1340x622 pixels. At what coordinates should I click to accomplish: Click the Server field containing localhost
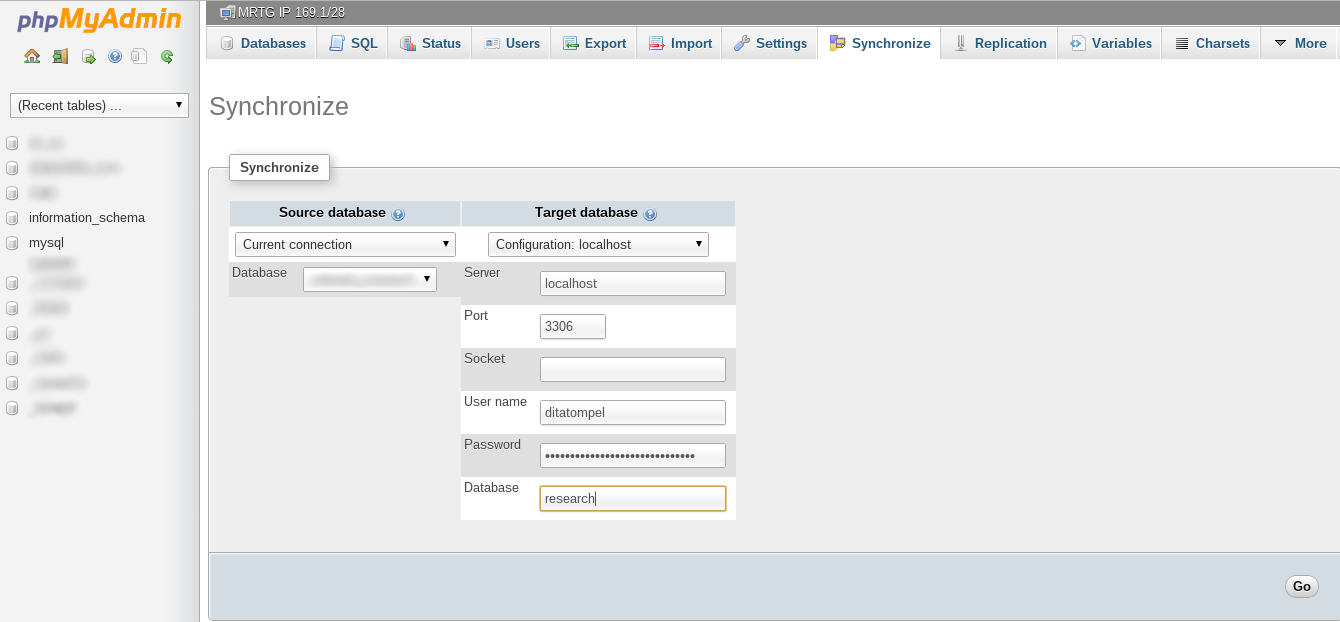[x=632, y=283]
